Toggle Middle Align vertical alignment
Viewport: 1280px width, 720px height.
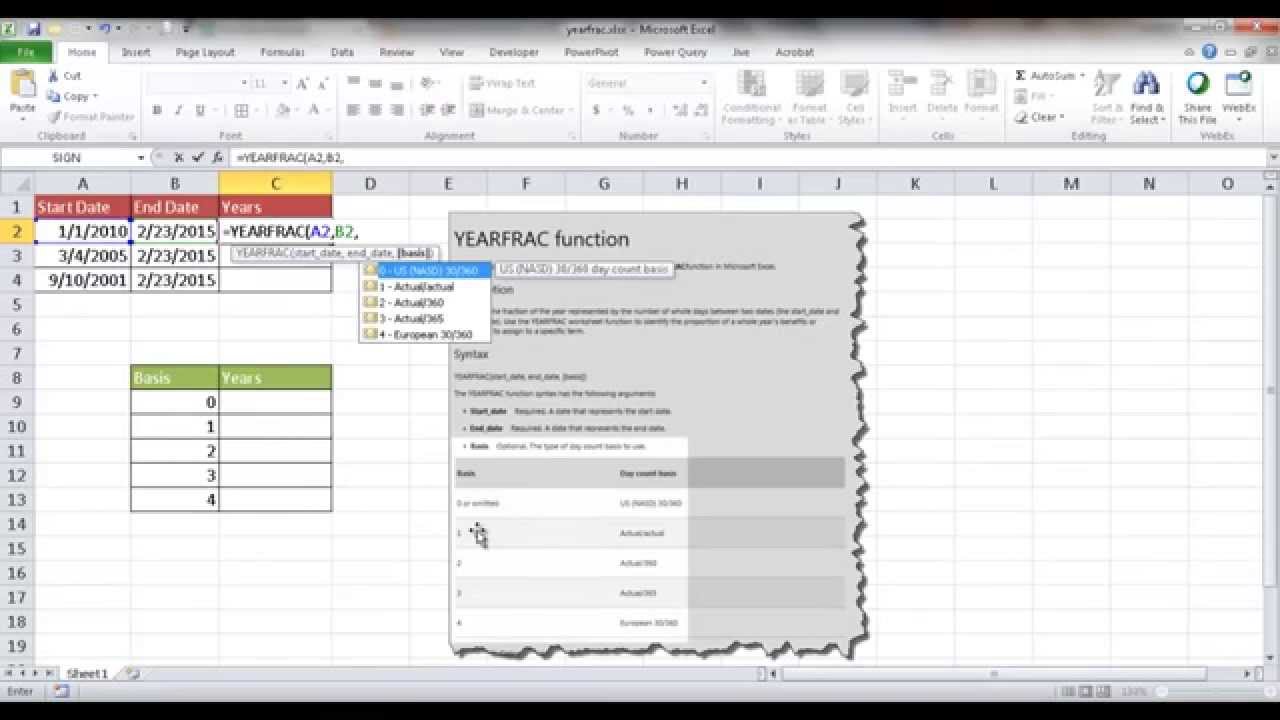click(375, 83)
